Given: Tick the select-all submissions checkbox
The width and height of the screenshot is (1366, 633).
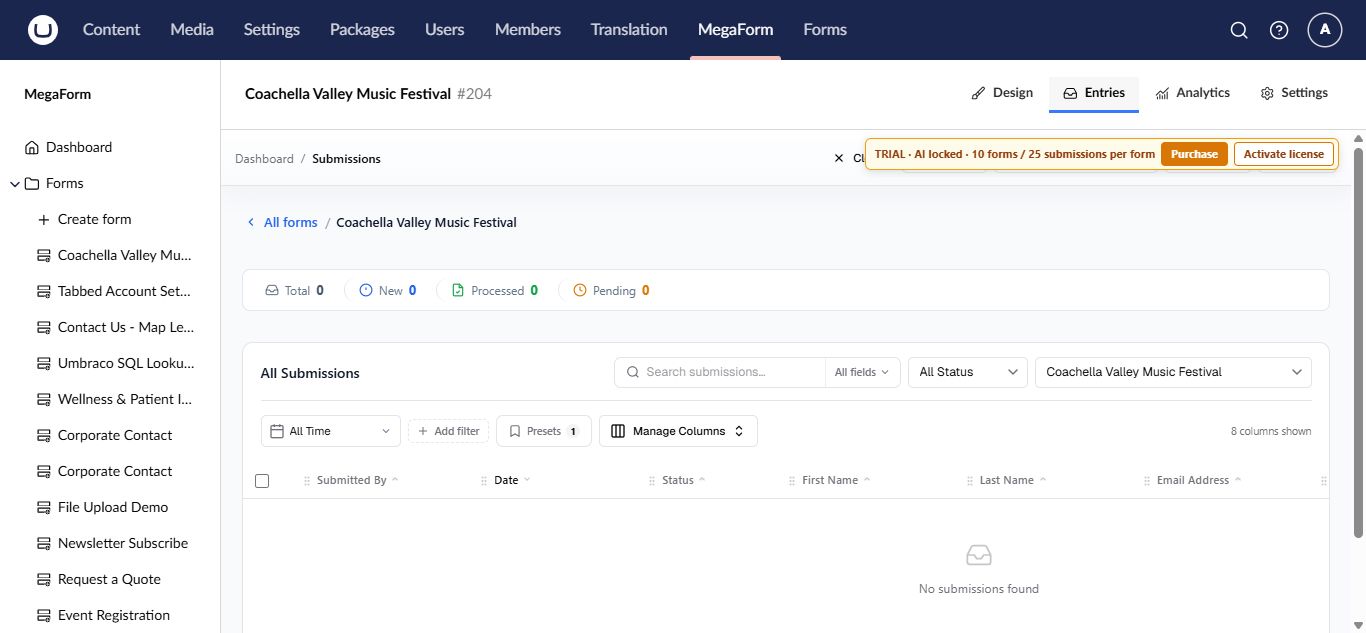Looking at the screenshot, I should point(262,481).
